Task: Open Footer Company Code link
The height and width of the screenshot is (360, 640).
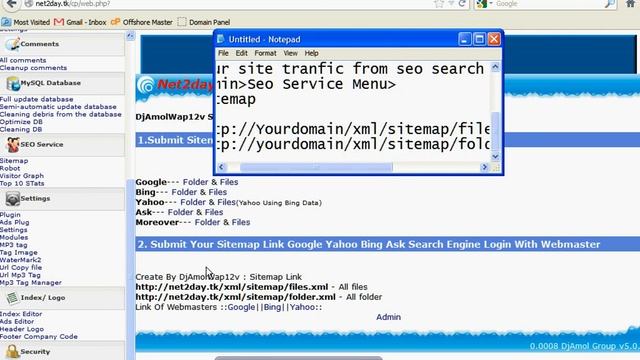Action: point(39,336)
